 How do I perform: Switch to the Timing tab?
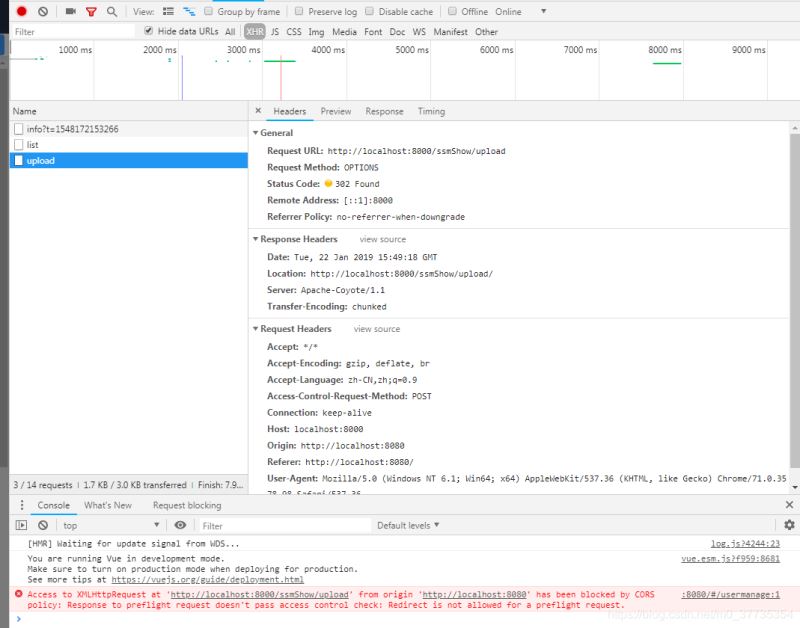point(431,111)
